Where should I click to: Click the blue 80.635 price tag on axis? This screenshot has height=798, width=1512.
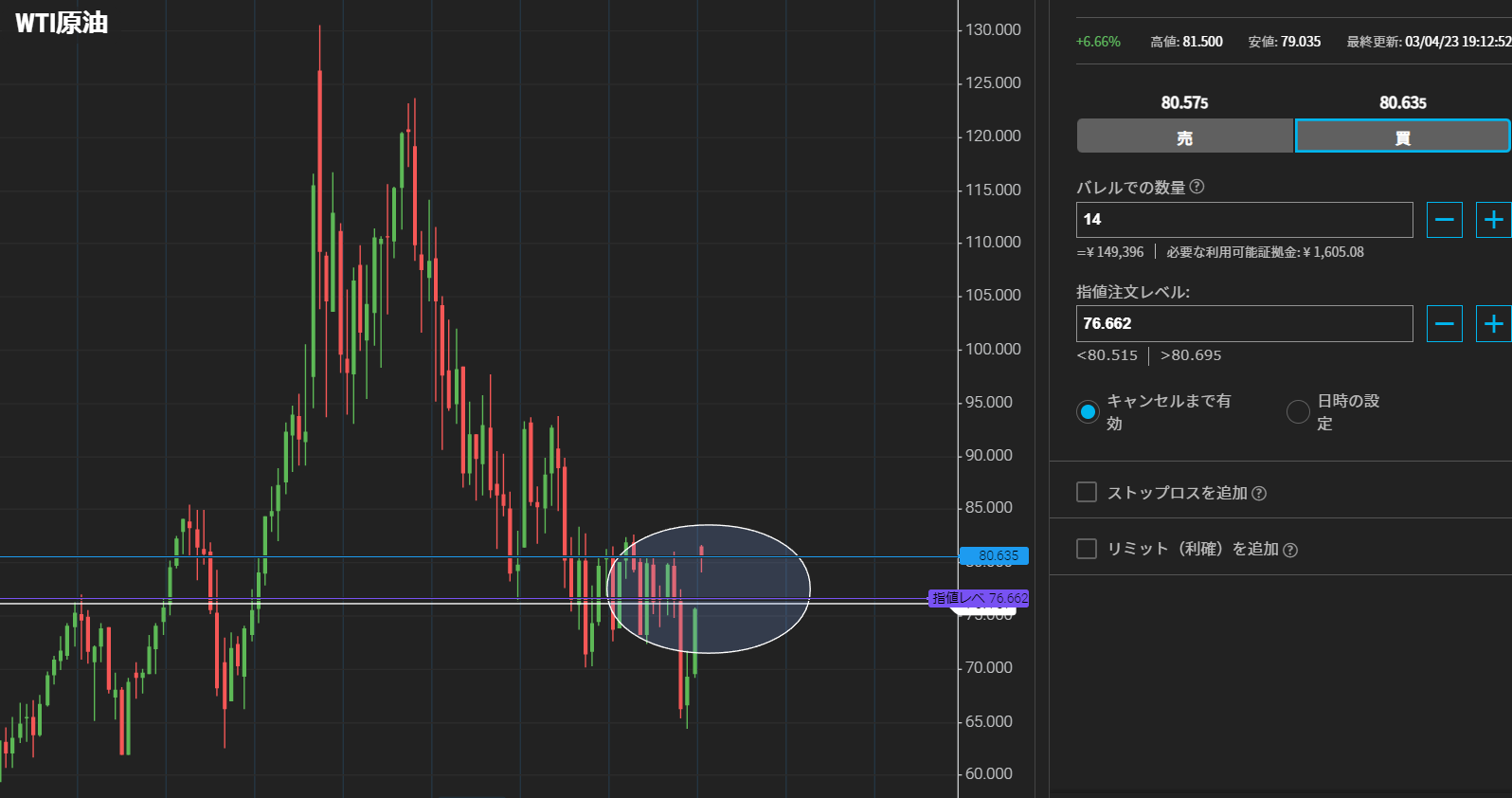point(995,555)
